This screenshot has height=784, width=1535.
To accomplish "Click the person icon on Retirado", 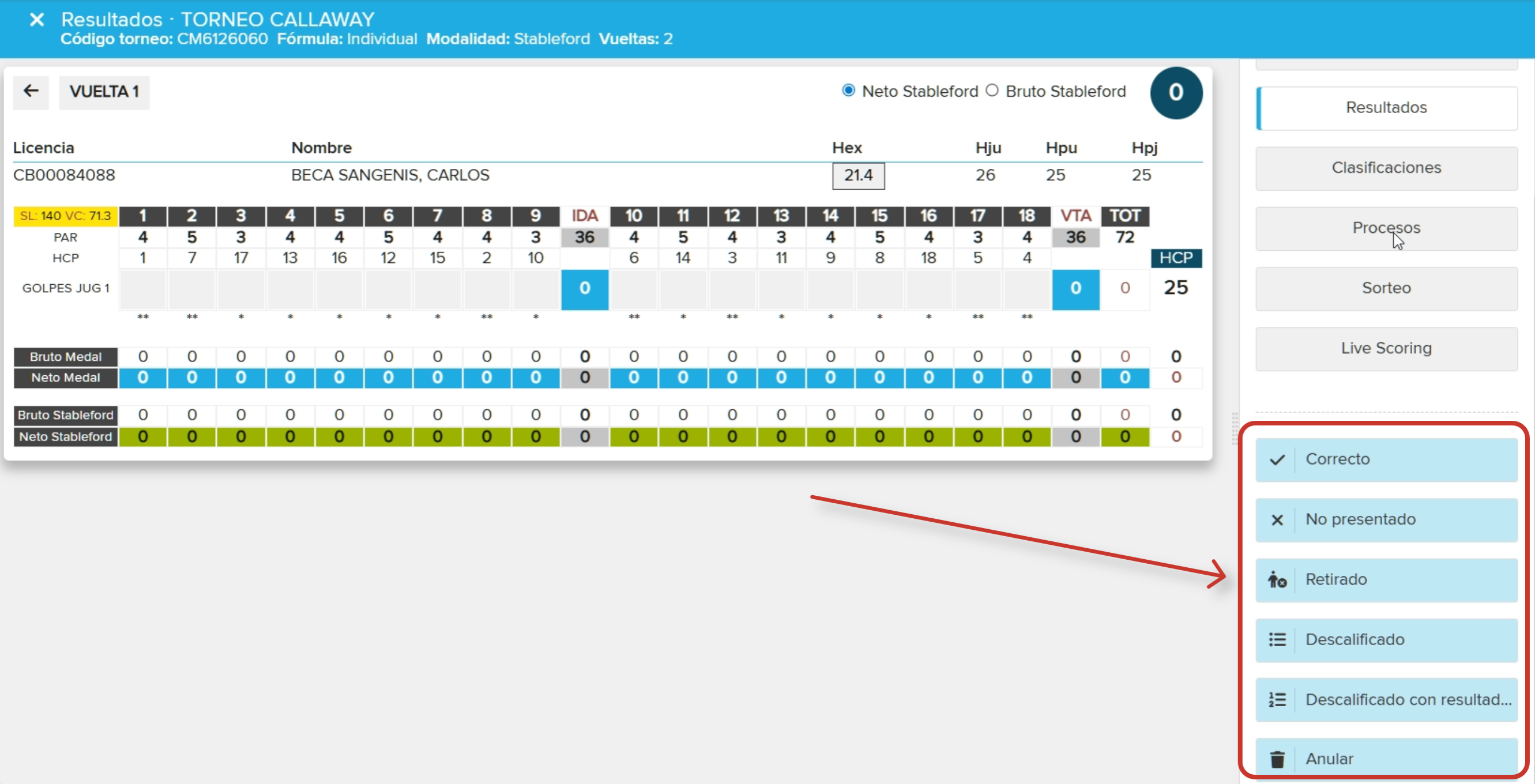I will (1277, 580).
